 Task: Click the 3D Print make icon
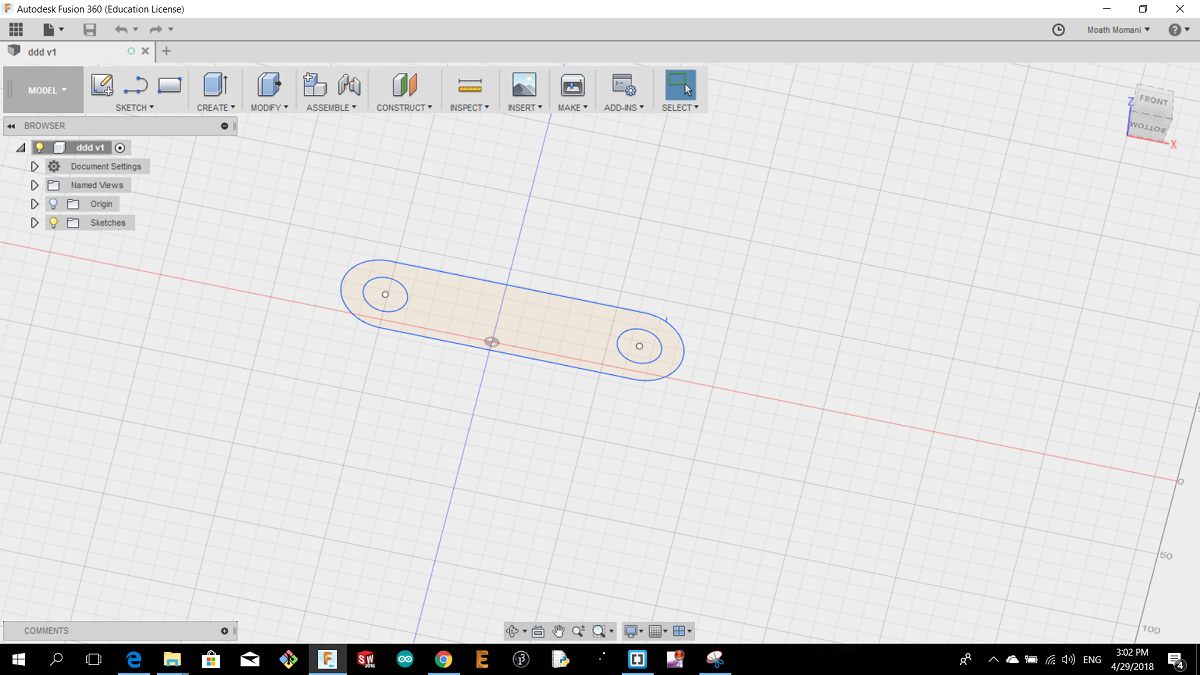coord(572,85)
